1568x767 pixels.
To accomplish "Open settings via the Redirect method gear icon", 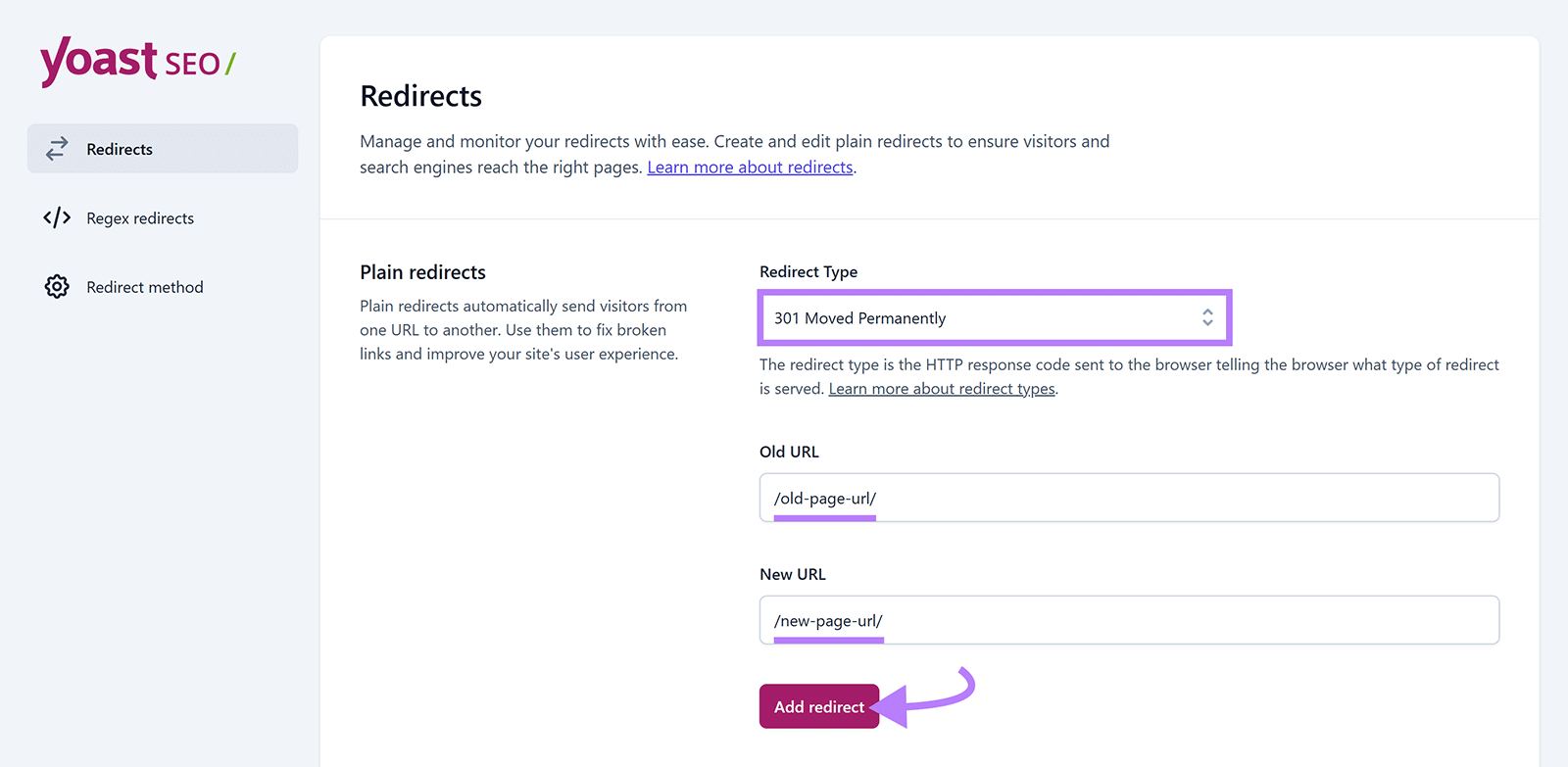I will 56,286.
